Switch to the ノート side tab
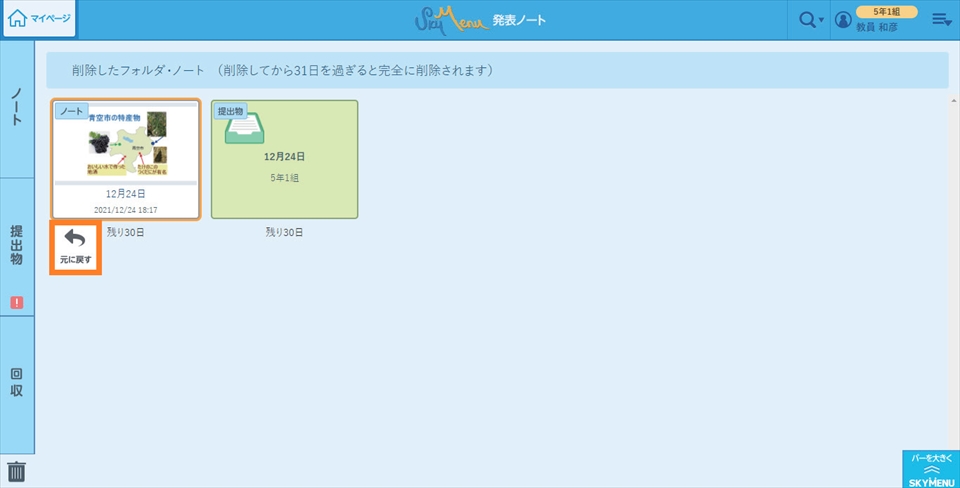 17,108
